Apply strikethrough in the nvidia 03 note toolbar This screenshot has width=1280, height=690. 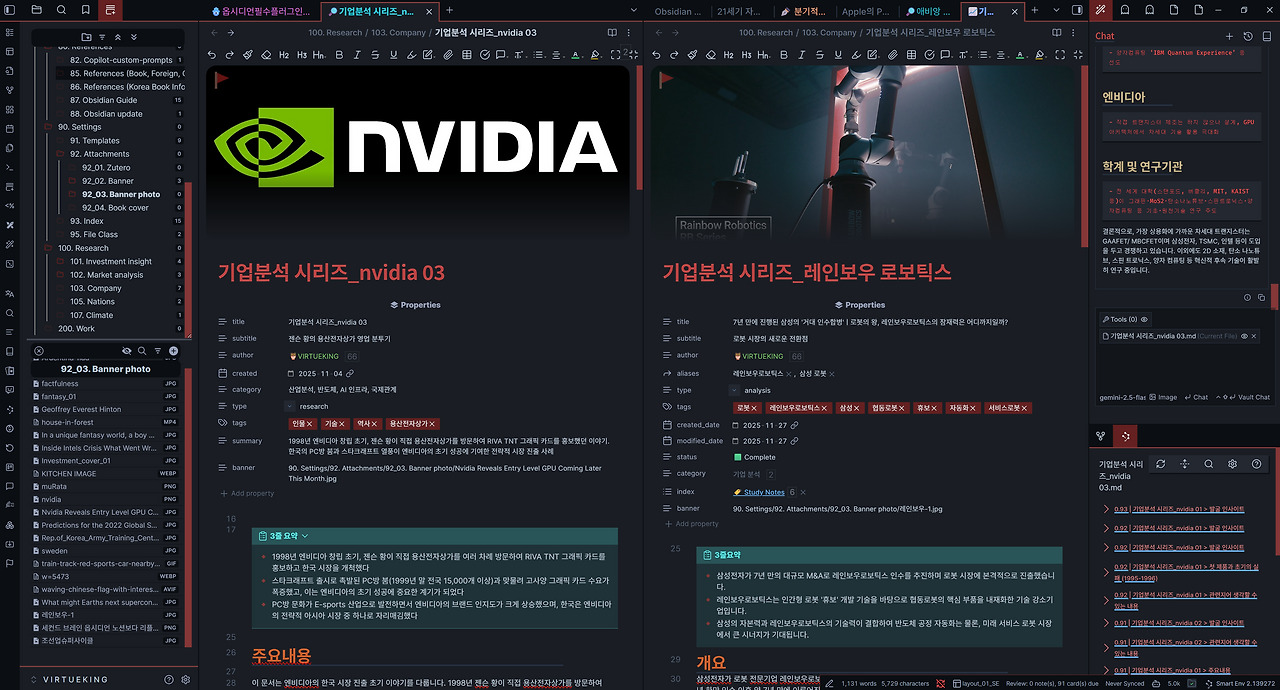[x=375, y=54]
